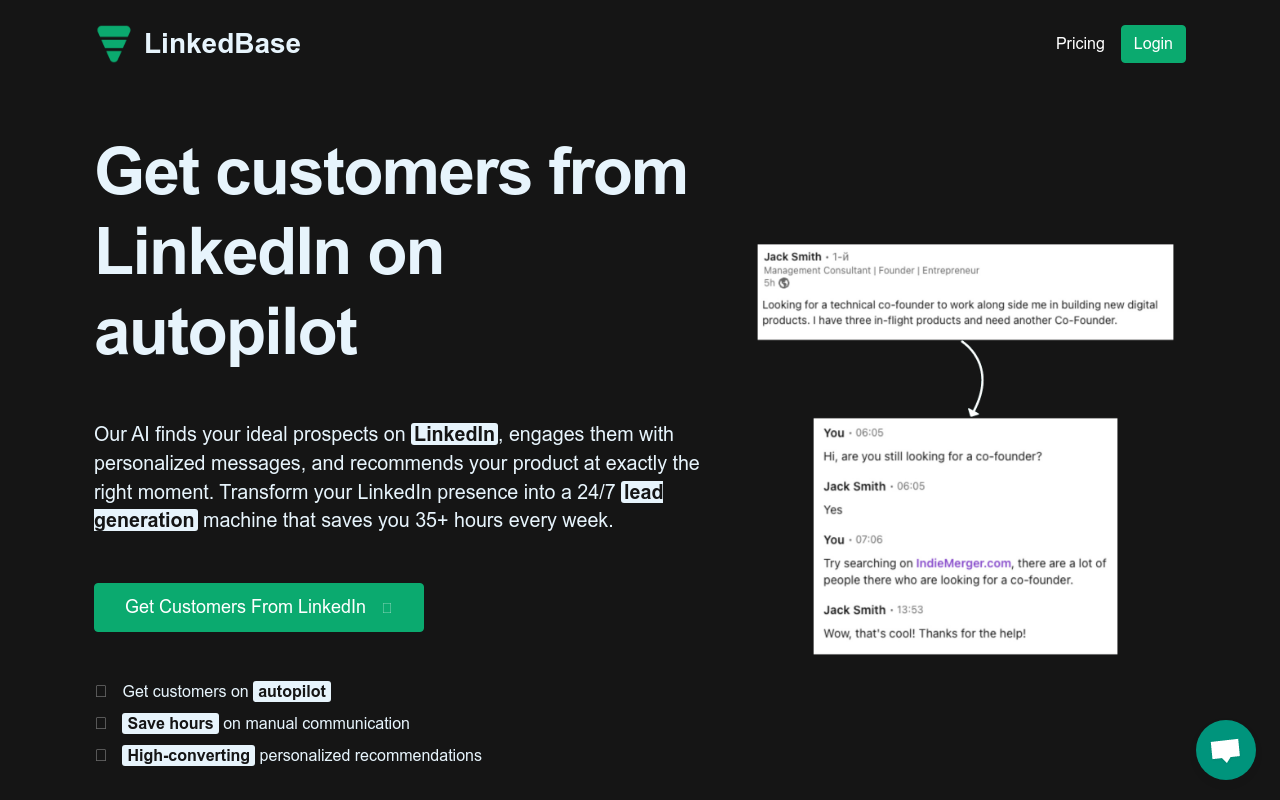Click the curved arrow between post and chat
Viewport: 1280px width, 800px height.
(974, 379)
